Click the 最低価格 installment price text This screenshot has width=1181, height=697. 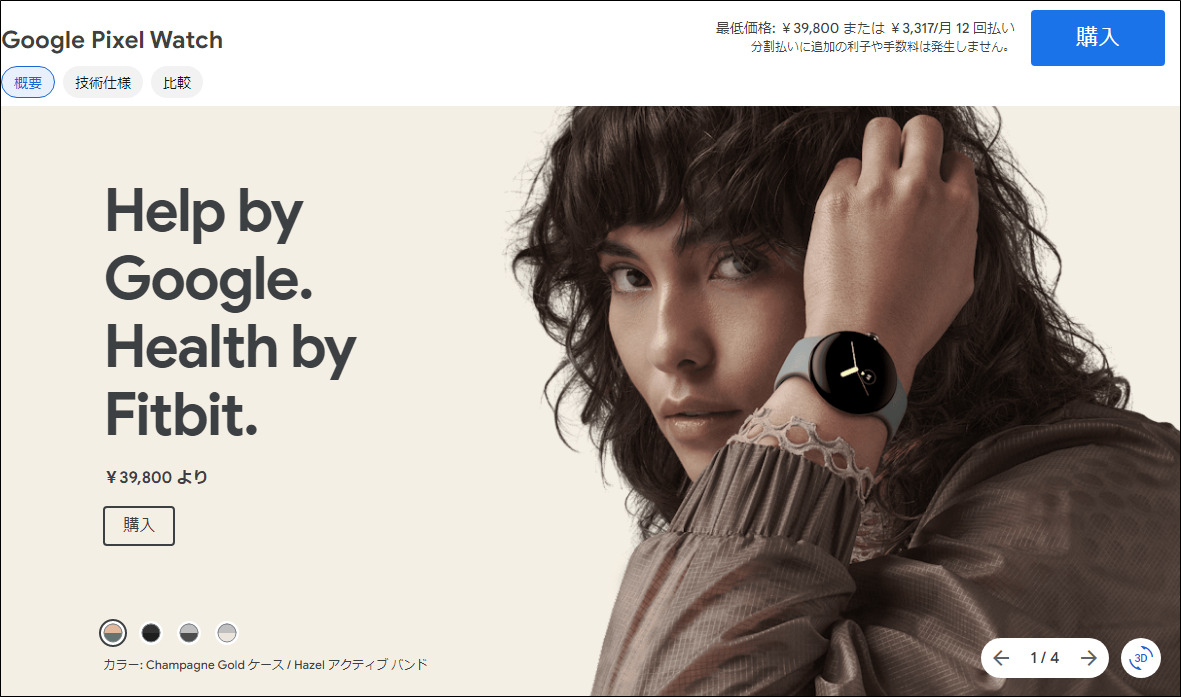click(x=865, y=28)
